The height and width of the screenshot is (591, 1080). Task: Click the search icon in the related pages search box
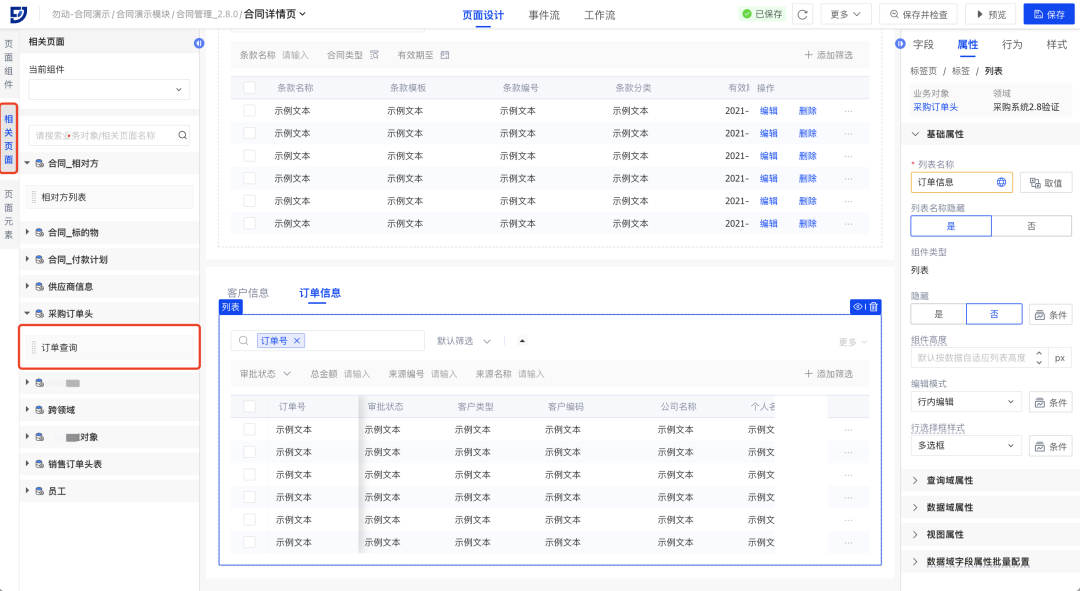pos(182,135)
